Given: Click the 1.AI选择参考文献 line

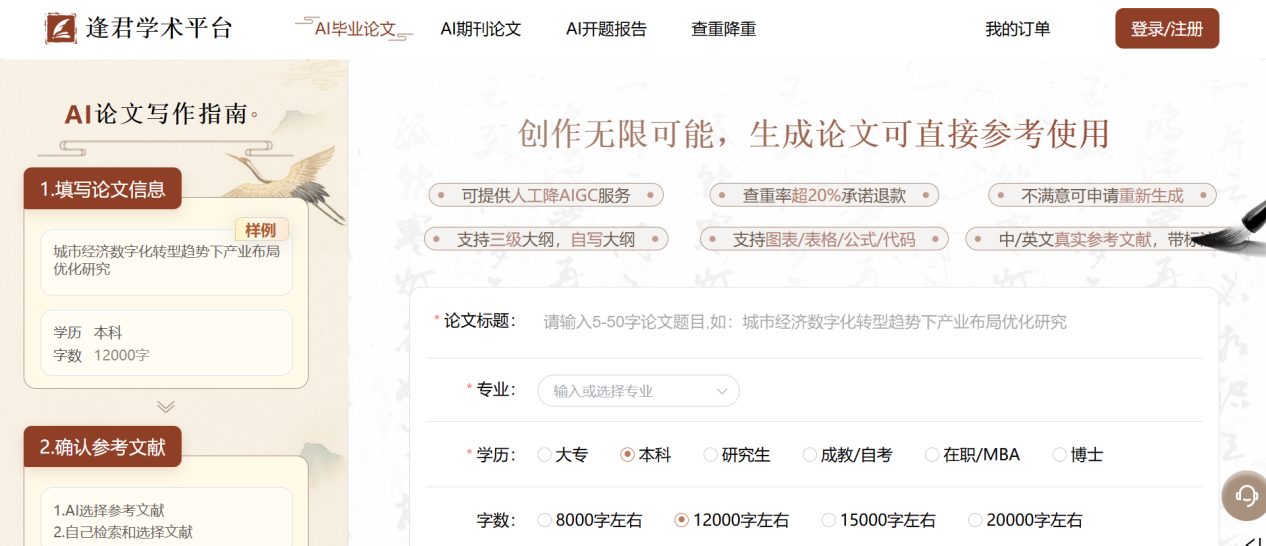Looking at the screenshot, I should click(x=109, y=510).
